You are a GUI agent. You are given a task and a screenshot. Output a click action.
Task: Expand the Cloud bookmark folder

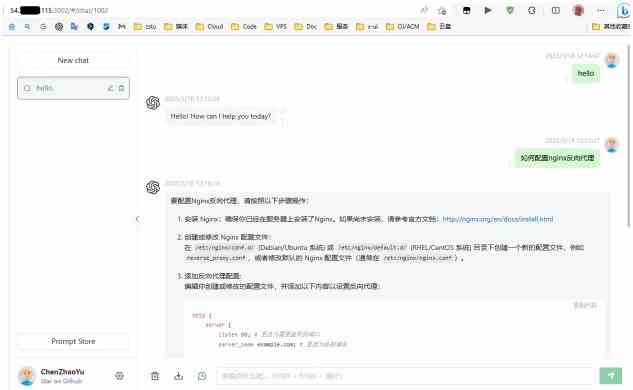[x=209, y=27]
